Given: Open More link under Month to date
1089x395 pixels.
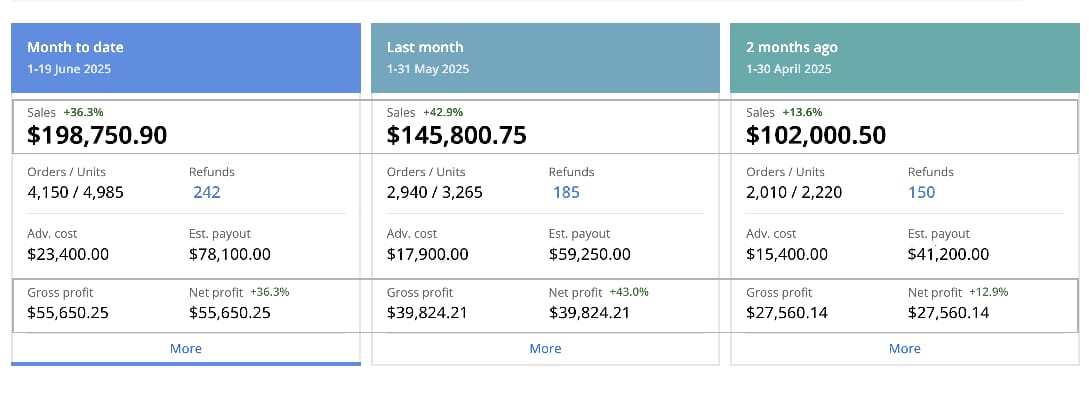Looking at the screenshot, I should [x=185, y=348].
